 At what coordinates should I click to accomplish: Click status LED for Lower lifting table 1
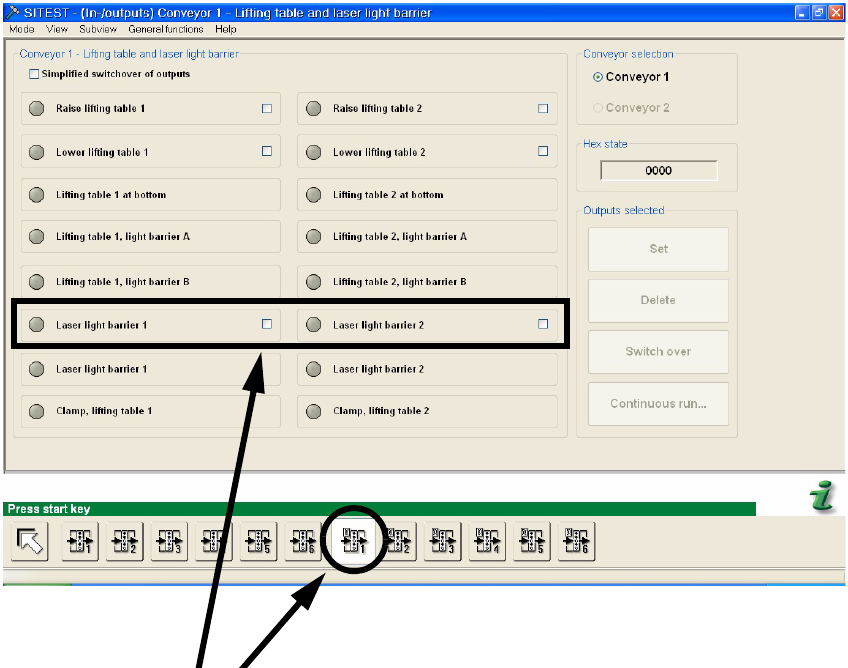click(36, 152)
